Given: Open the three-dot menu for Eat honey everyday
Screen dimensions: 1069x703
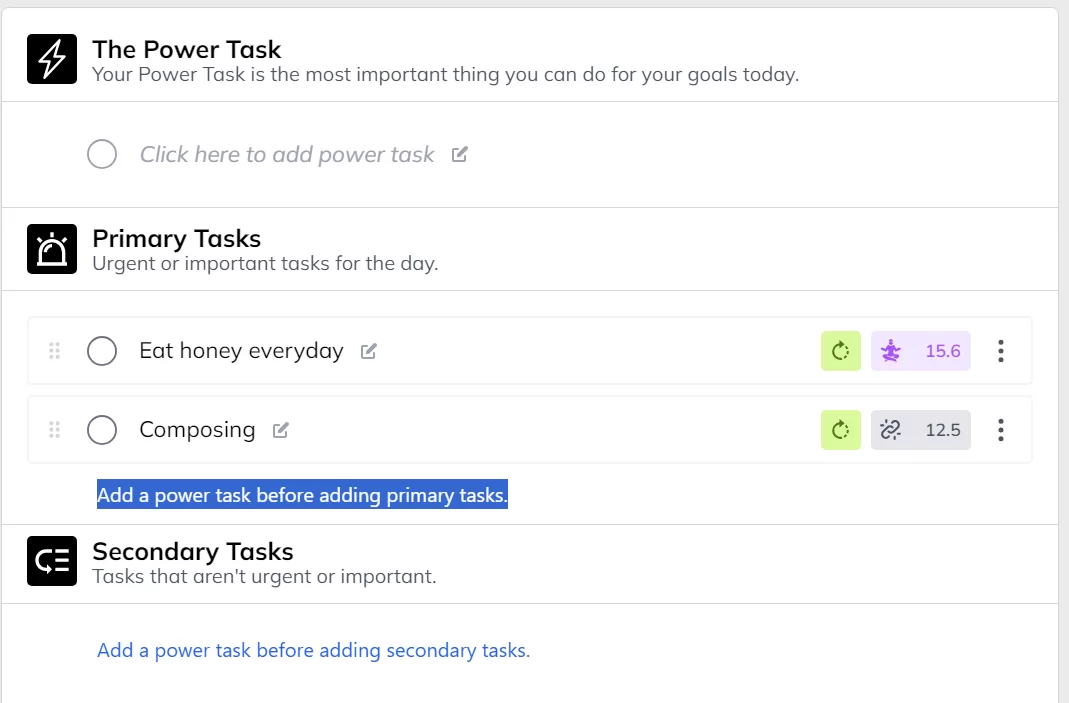Looking at the screenshot, I should click(x=1001, y=351).
